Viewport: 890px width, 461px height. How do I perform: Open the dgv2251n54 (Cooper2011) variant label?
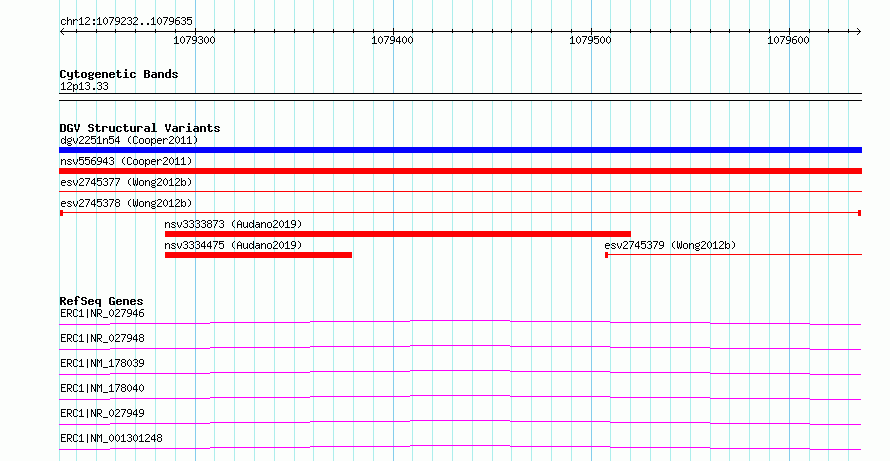pos(129,140)
